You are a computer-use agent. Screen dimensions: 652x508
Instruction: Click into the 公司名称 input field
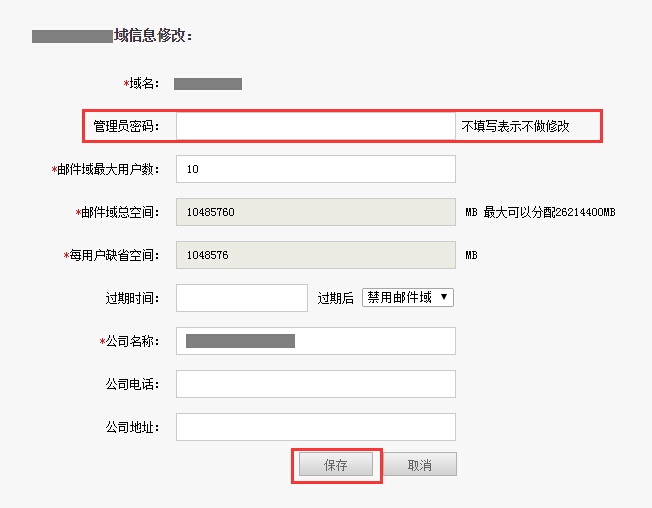[x=315, y=341]
